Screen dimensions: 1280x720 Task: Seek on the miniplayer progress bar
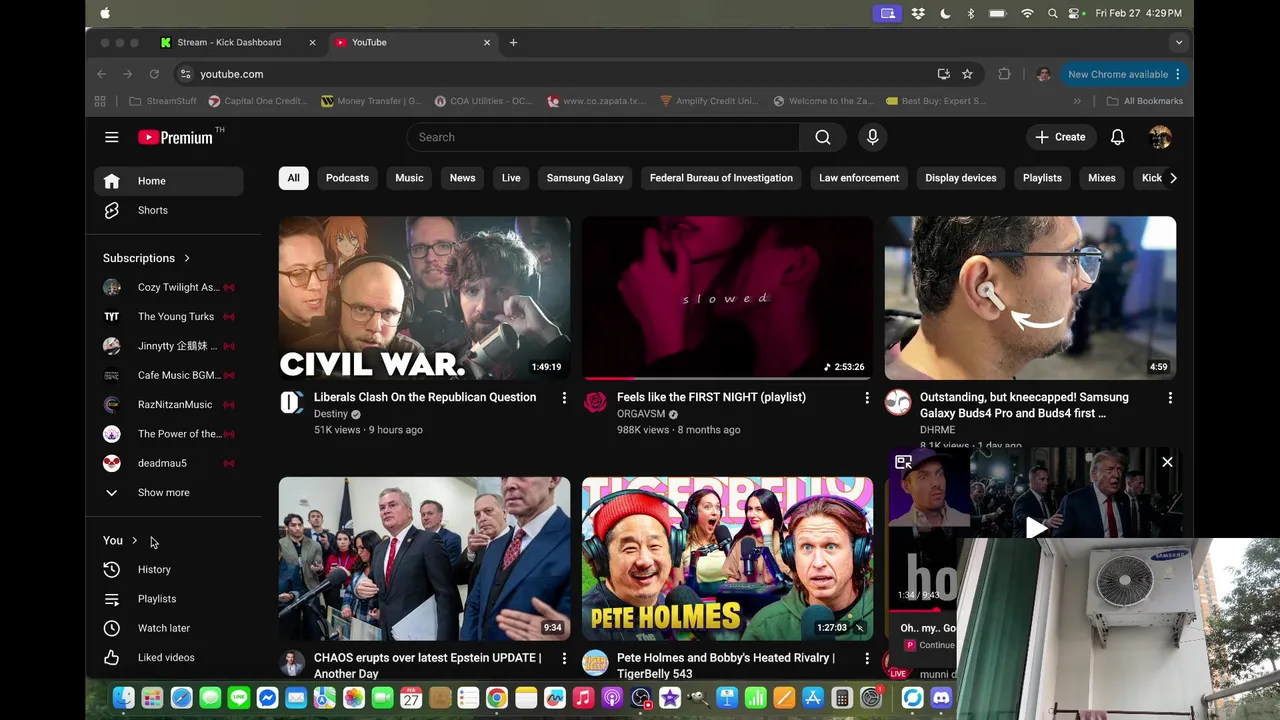click(x=922, y=610)
